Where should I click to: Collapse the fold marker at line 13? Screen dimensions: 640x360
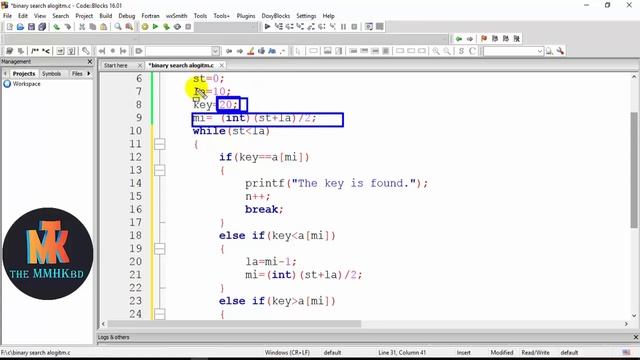pos(160,170)
